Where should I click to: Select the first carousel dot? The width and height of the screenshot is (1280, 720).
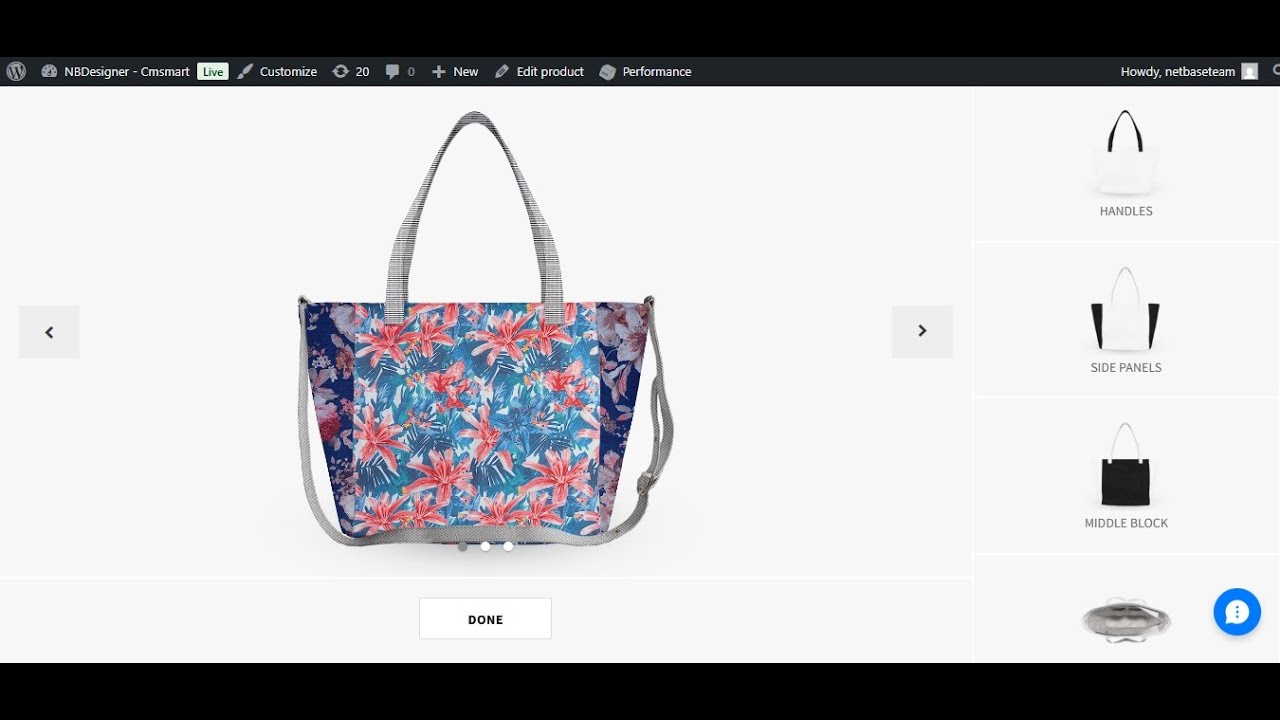462,546
